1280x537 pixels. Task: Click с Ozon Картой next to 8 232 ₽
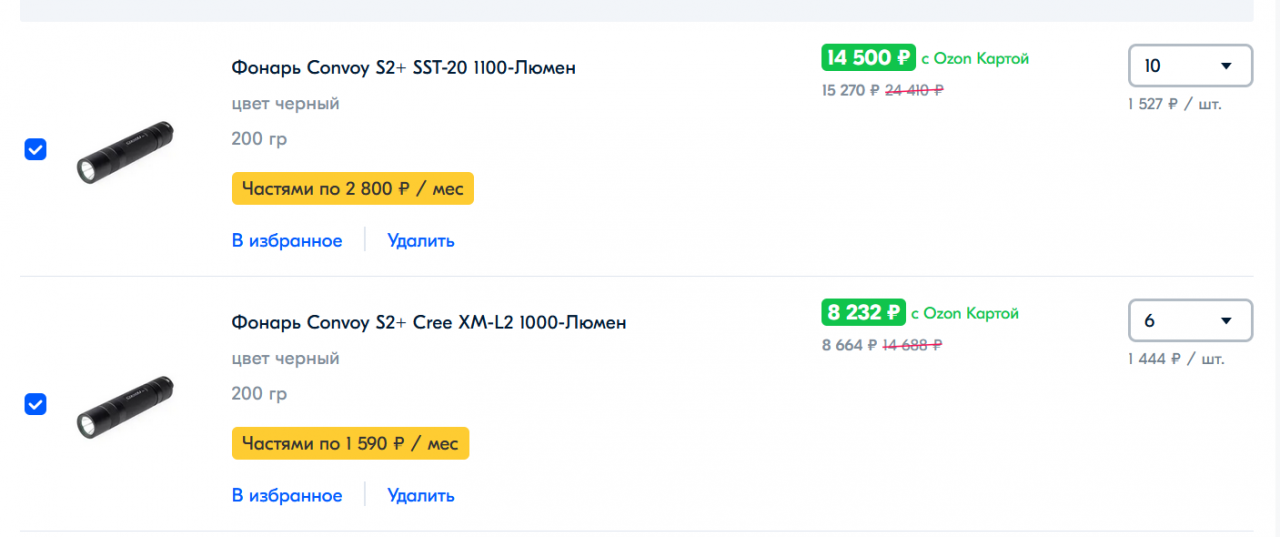tap(965, 314)
